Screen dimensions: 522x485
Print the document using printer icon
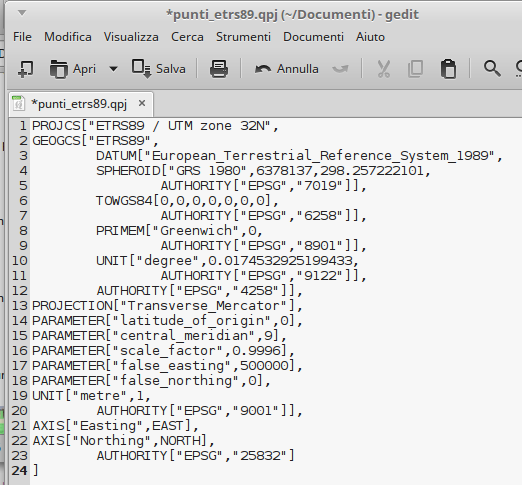pyautogui.click(x=219, y=69)
